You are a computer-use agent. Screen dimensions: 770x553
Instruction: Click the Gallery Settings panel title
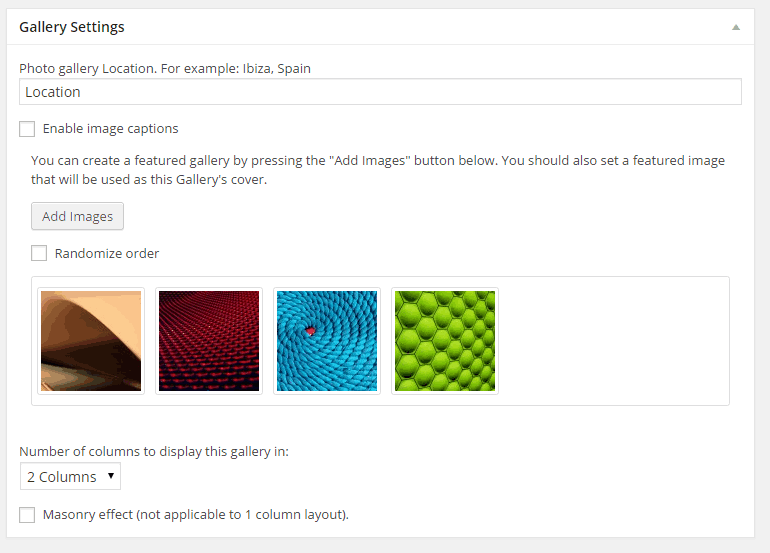(x=72, y=27)
